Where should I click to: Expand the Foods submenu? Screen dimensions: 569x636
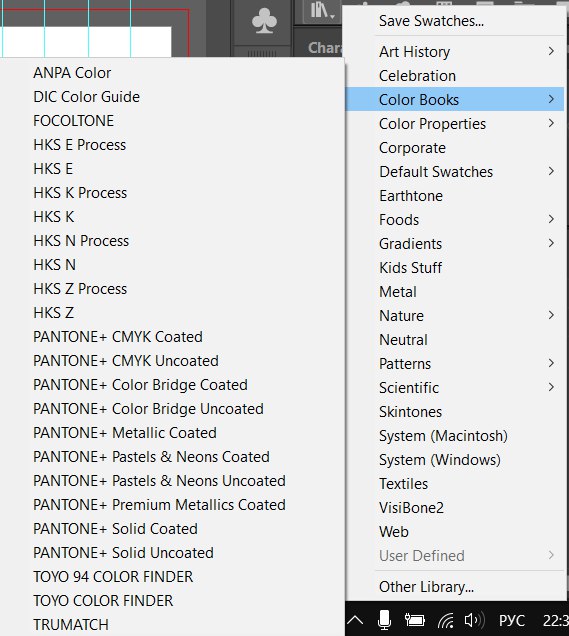coord(455,219)
